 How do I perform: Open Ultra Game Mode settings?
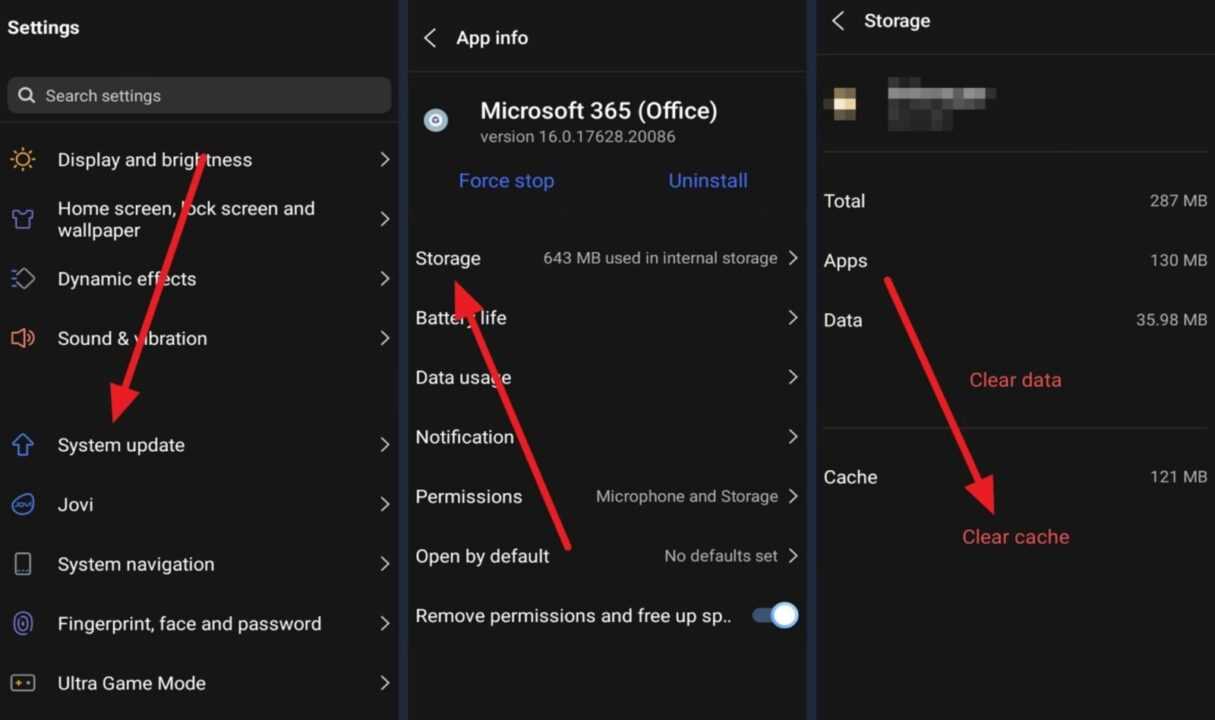click(x=199, y=683)
